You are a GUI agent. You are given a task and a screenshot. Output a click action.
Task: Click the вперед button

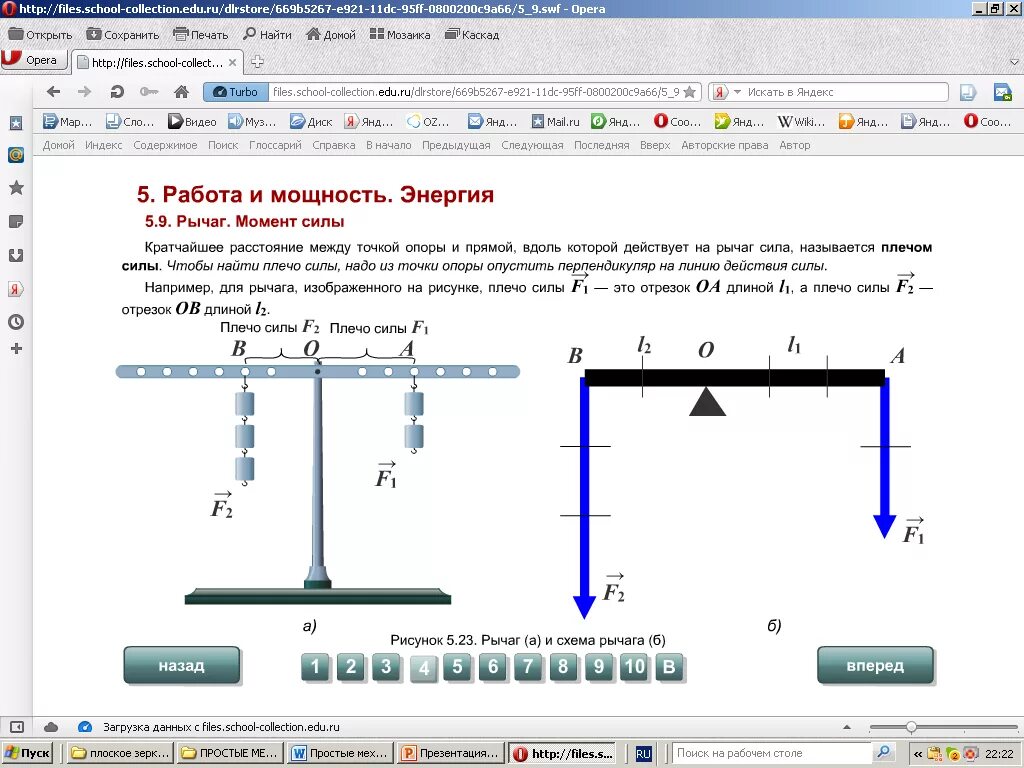[x=876, y=665]
